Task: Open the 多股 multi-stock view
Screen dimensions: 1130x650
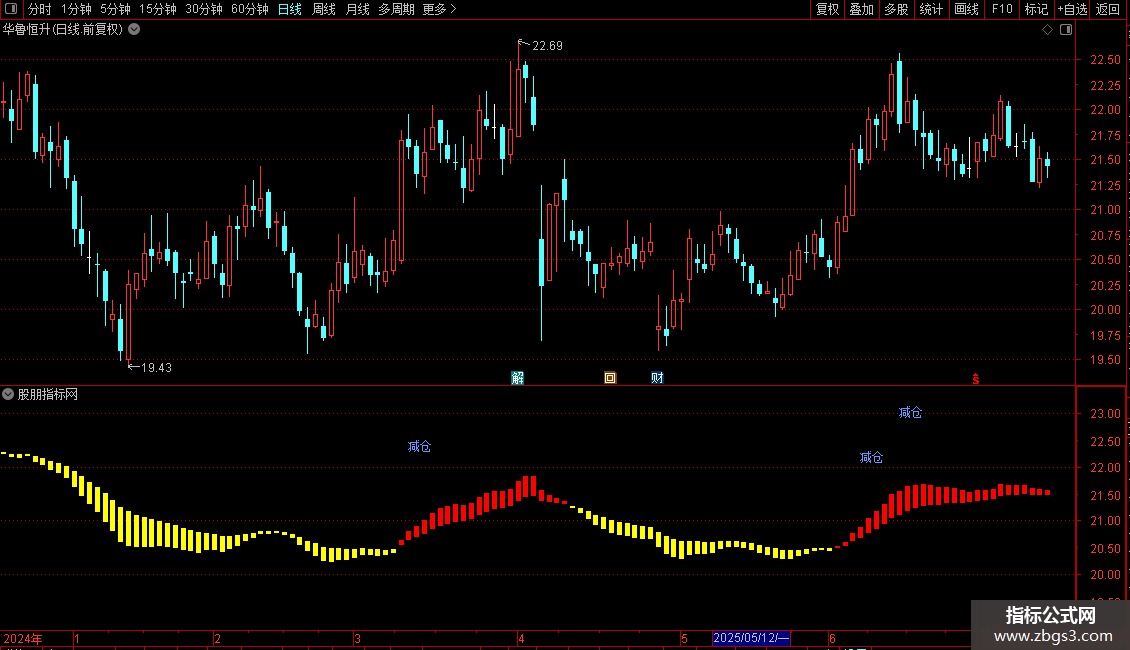Action: point(896,9)
